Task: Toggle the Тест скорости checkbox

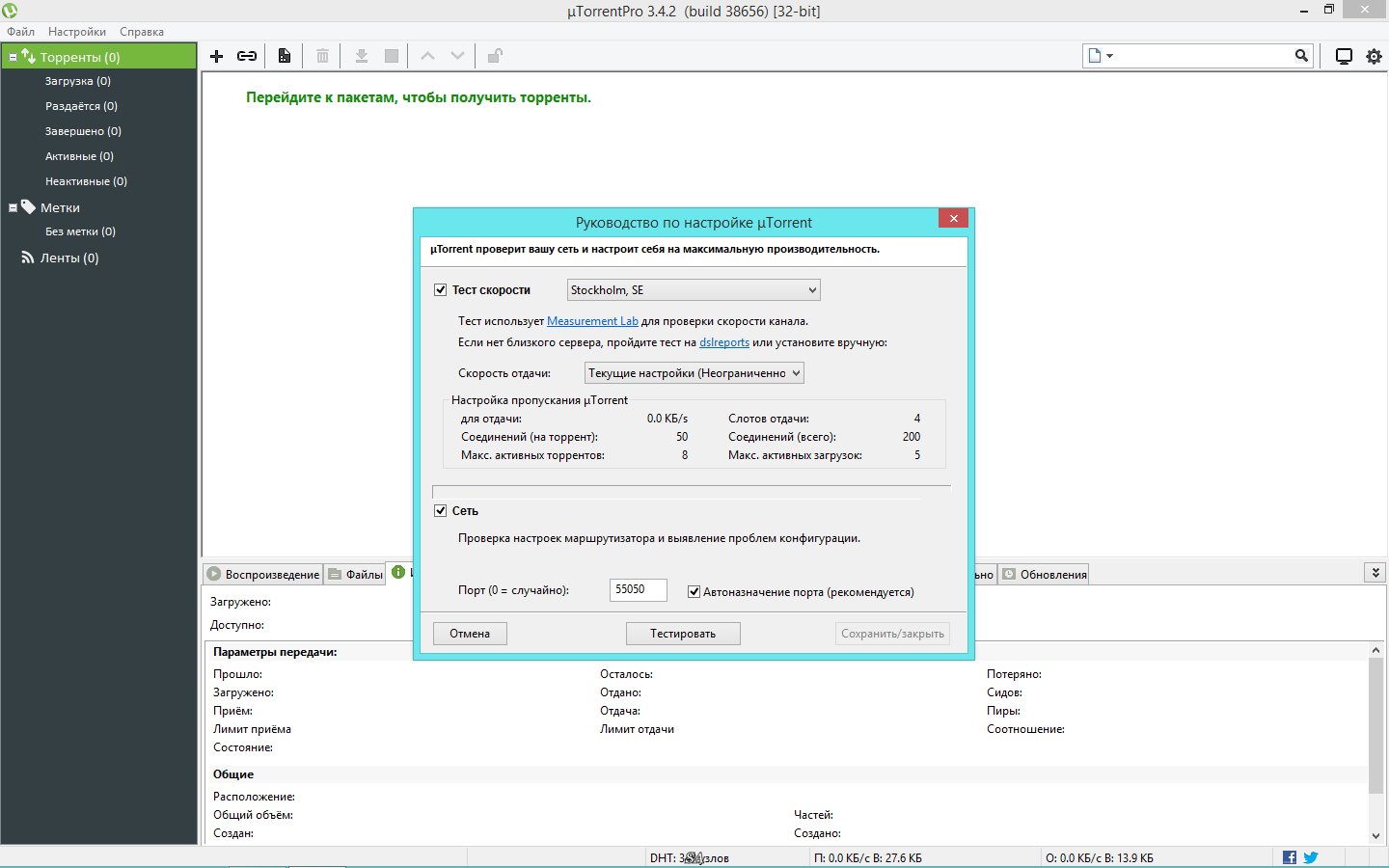Action: [x=440, y=289]
